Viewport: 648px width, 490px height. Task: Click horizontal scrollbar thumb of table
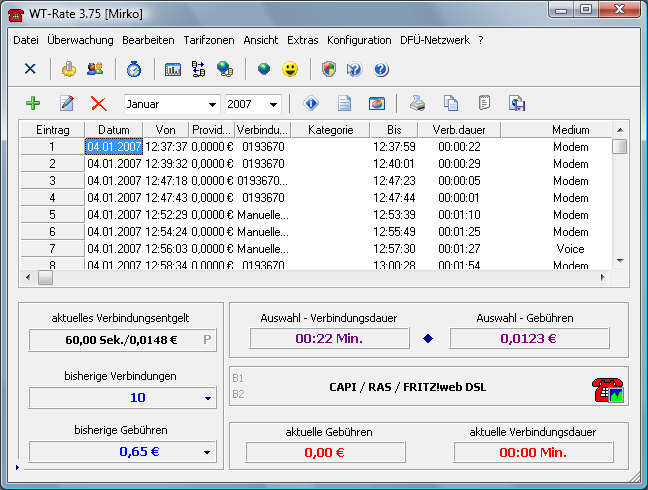click(45, 278)
